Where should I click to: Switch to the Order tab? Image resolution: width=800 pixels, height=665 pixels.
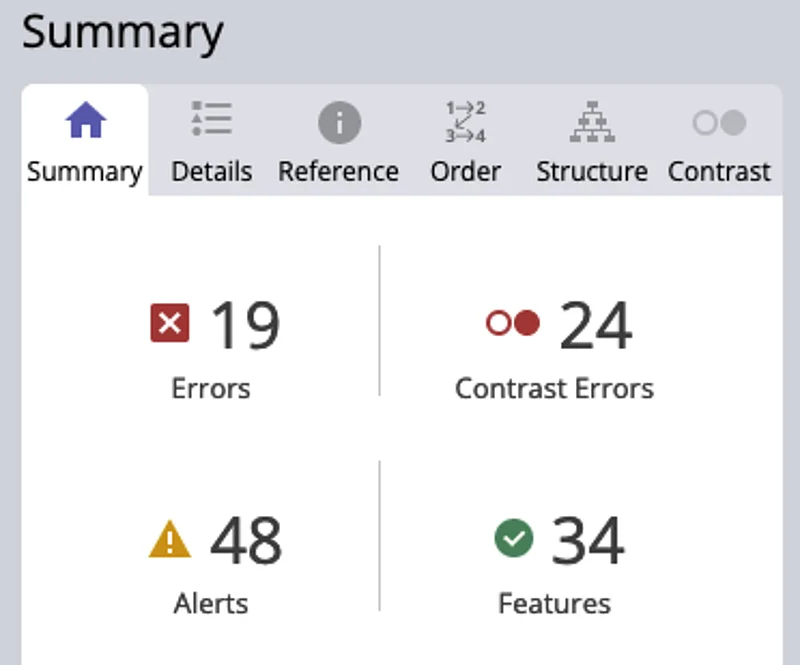pos(465,171)
